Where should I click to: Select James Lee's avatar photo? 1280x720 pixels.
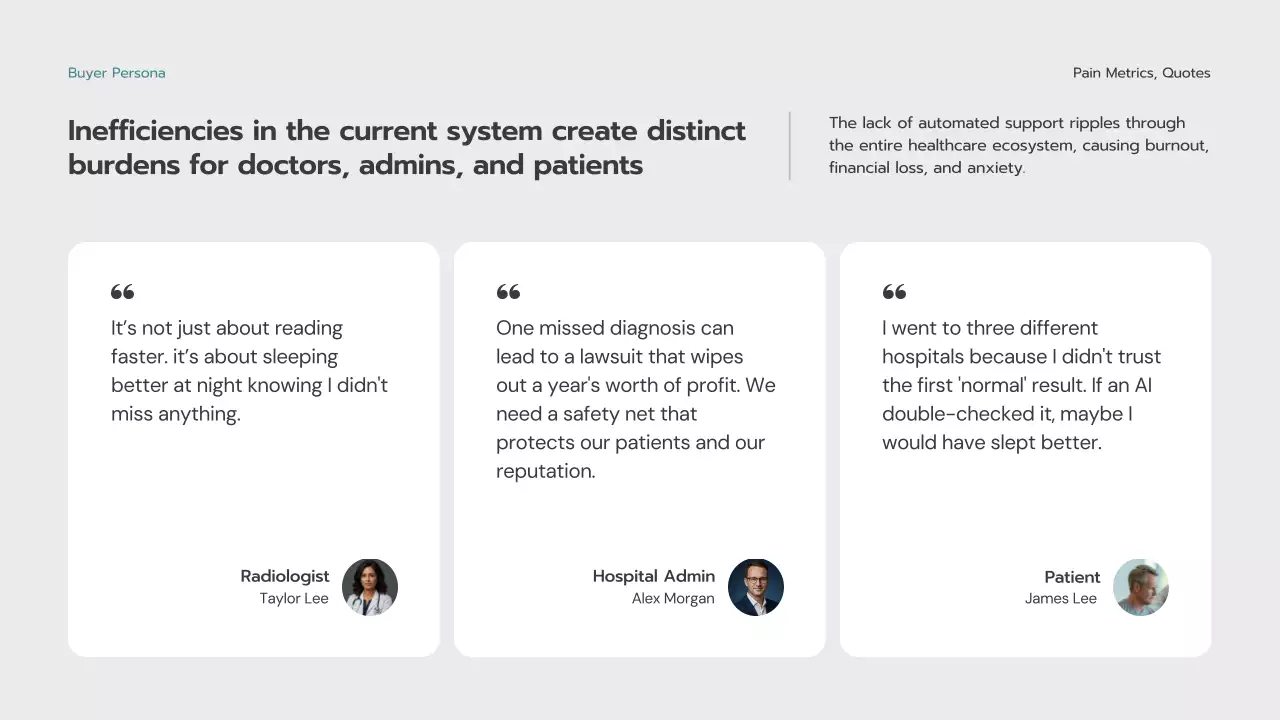click(x=1141, y=587)
